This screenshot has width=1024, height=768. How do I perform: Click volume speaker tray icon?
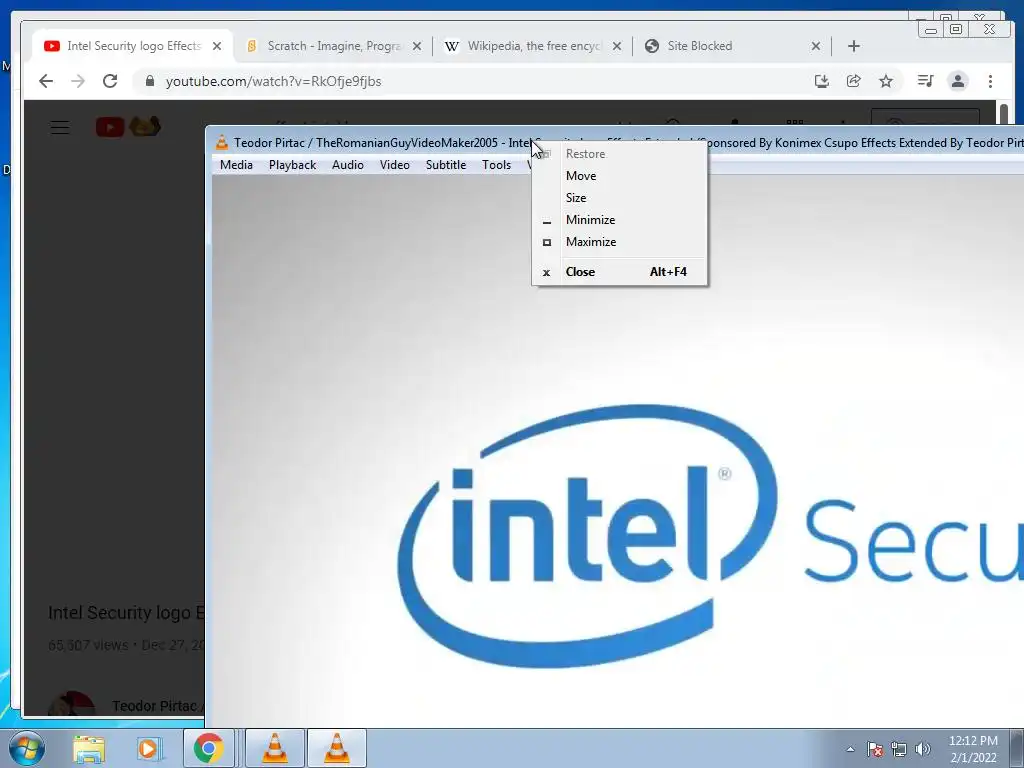point(922,749)
